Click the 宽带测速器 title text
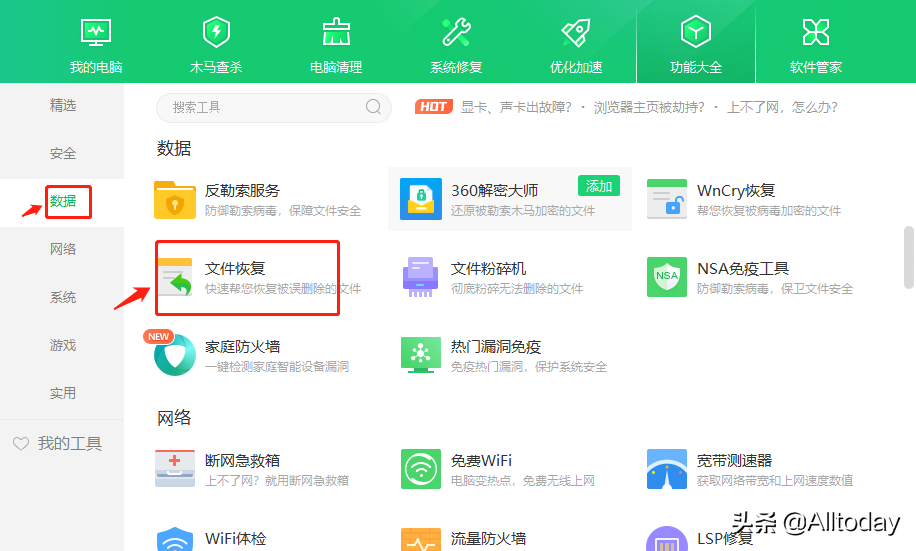 click(734, 461)
